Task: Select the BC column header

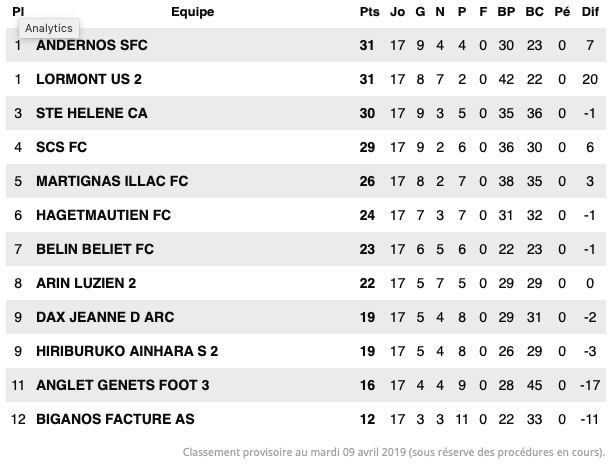Action: 534,12
